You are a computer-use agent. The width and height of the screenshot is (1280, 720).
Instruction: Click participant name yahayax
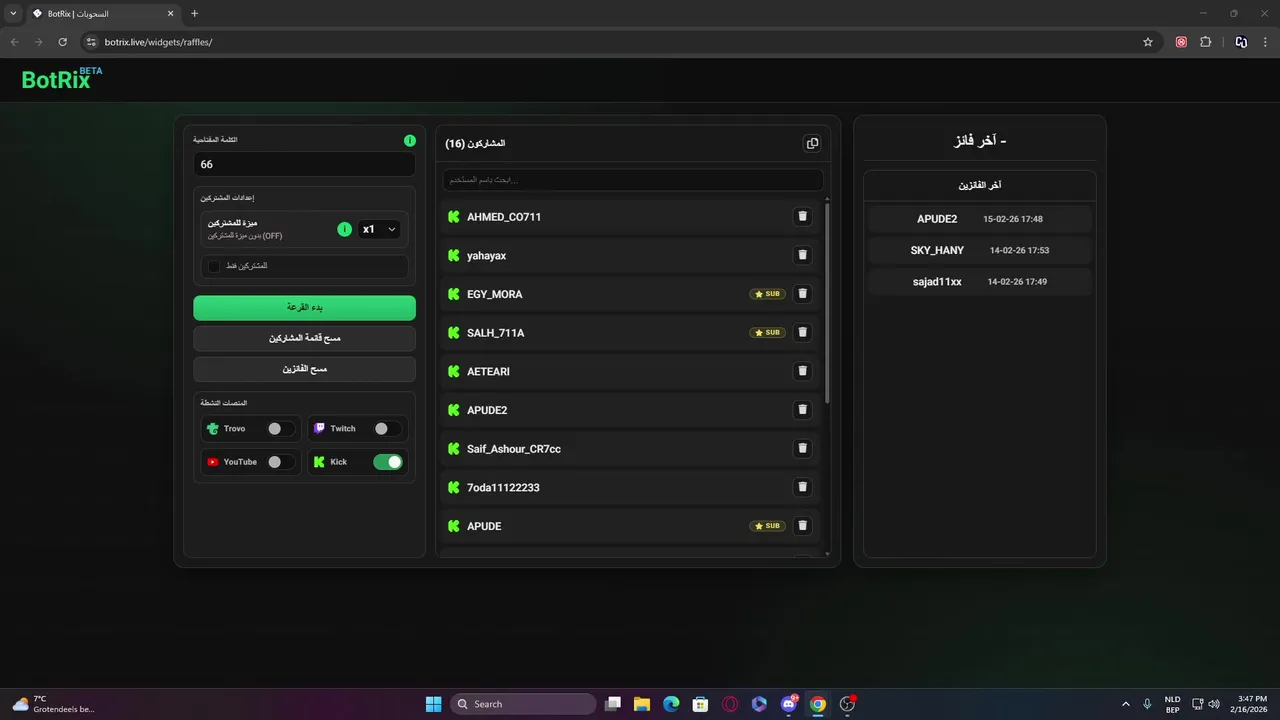coord(487,255)
